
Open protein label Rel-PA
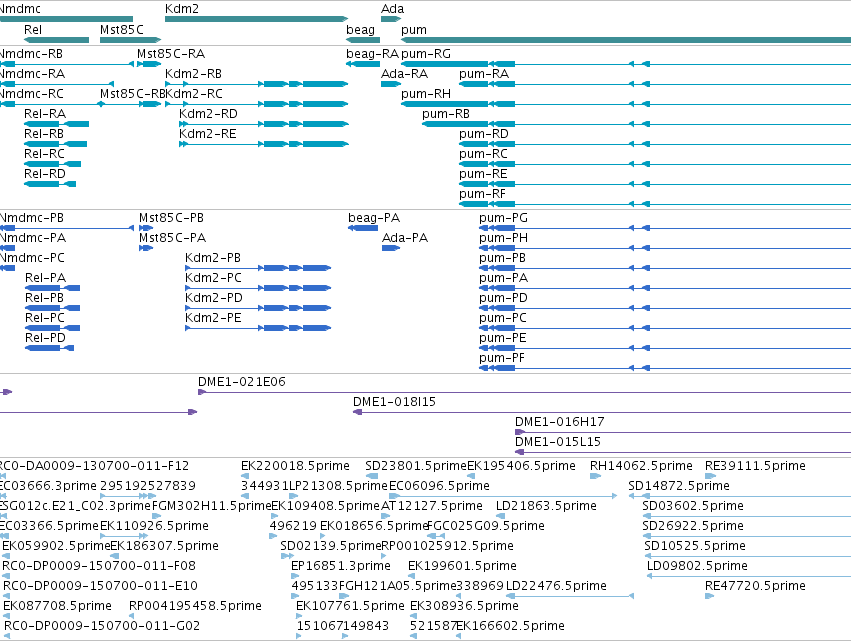tap(46, 278)
